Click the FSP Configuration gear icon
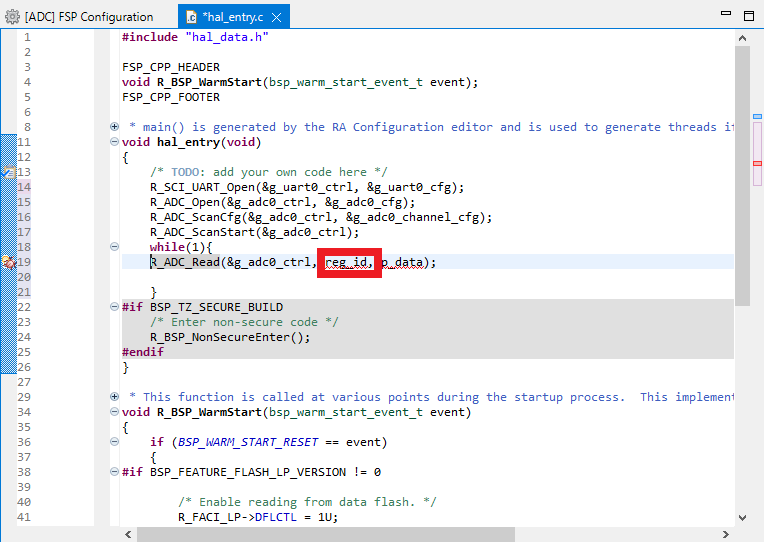The height and width of the screenshot is (542, 764). (13, 17)
